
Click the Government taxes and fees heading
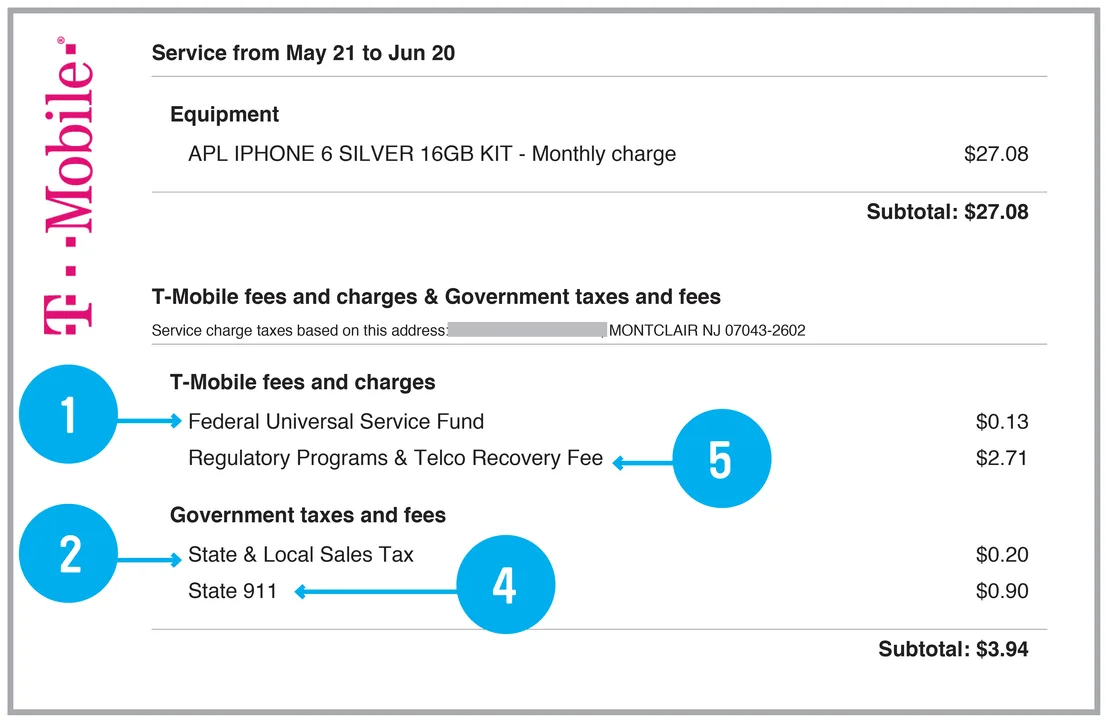308,515
